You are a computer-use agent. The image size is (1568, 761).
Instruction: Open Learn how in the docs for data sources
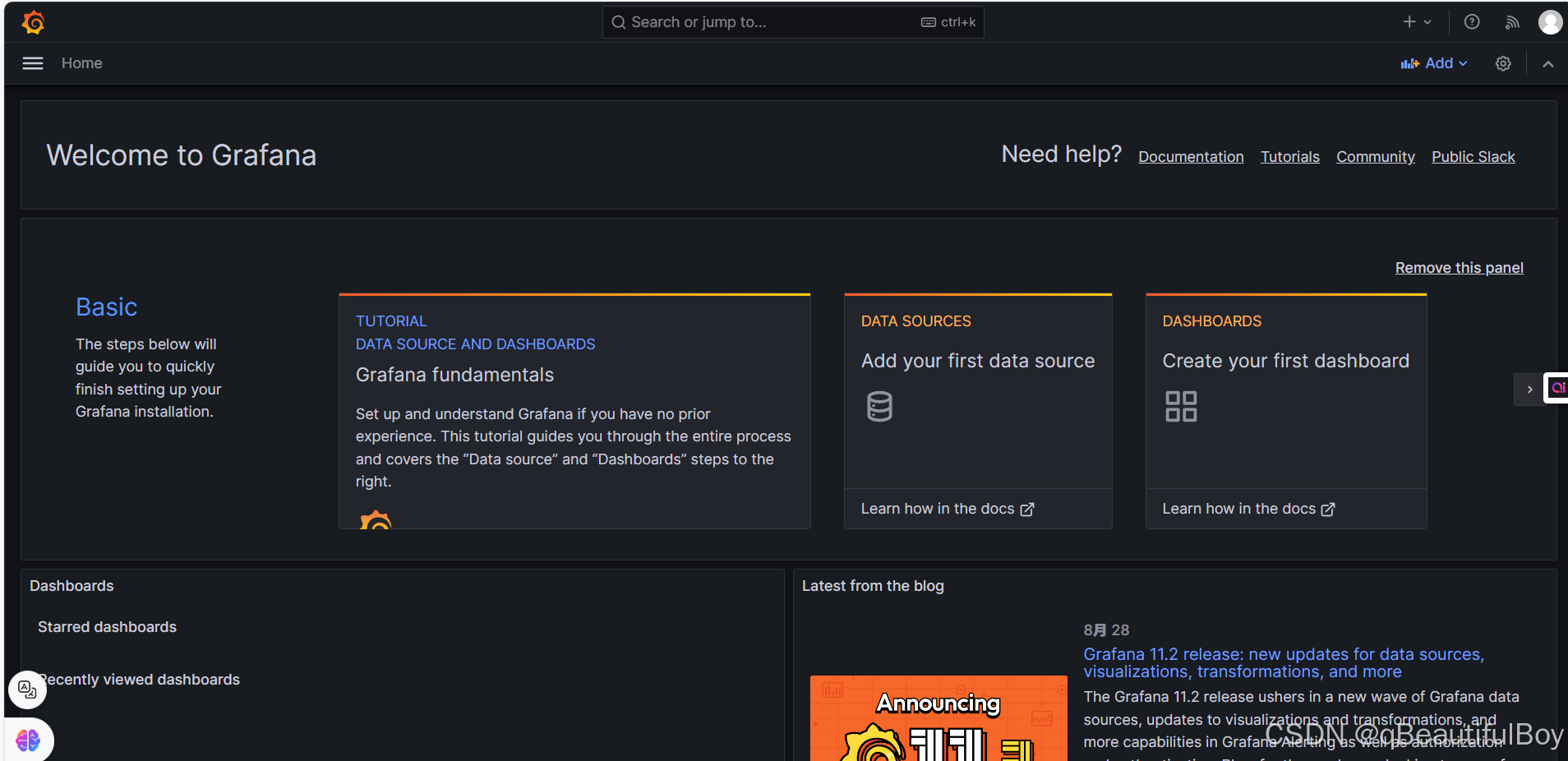(x=948, y=509)
